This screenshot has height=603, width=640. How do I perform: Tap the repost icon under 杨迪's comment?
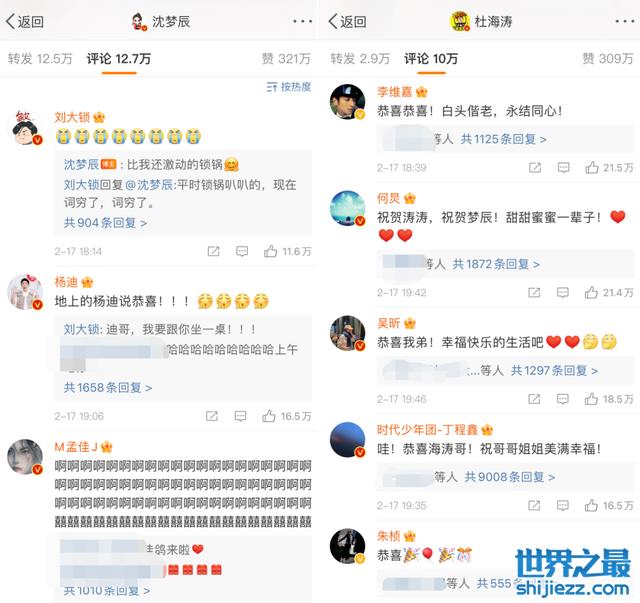212,416
